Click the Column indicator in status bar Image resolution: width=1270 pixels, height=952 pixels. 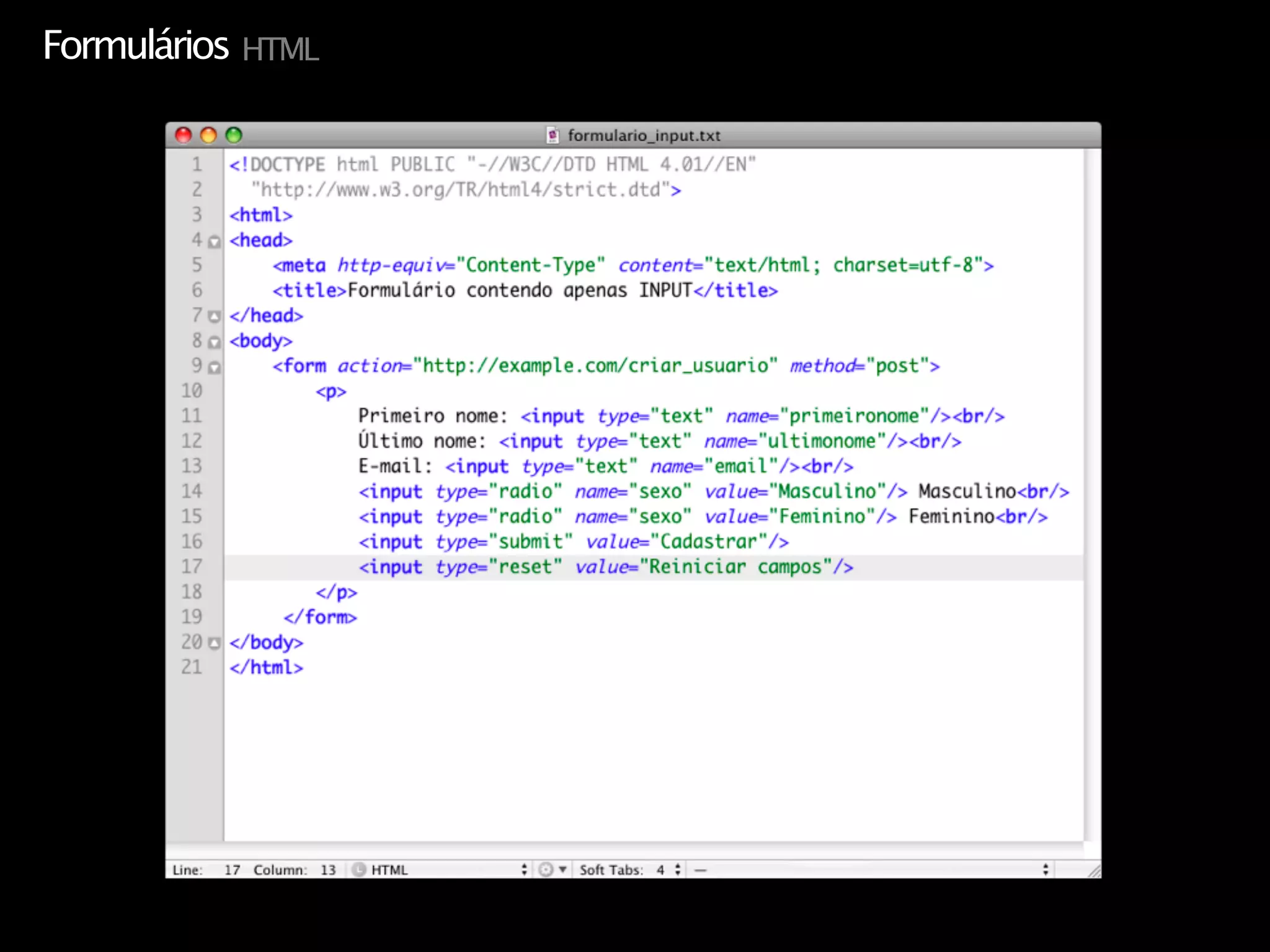(x=327, y=870)
